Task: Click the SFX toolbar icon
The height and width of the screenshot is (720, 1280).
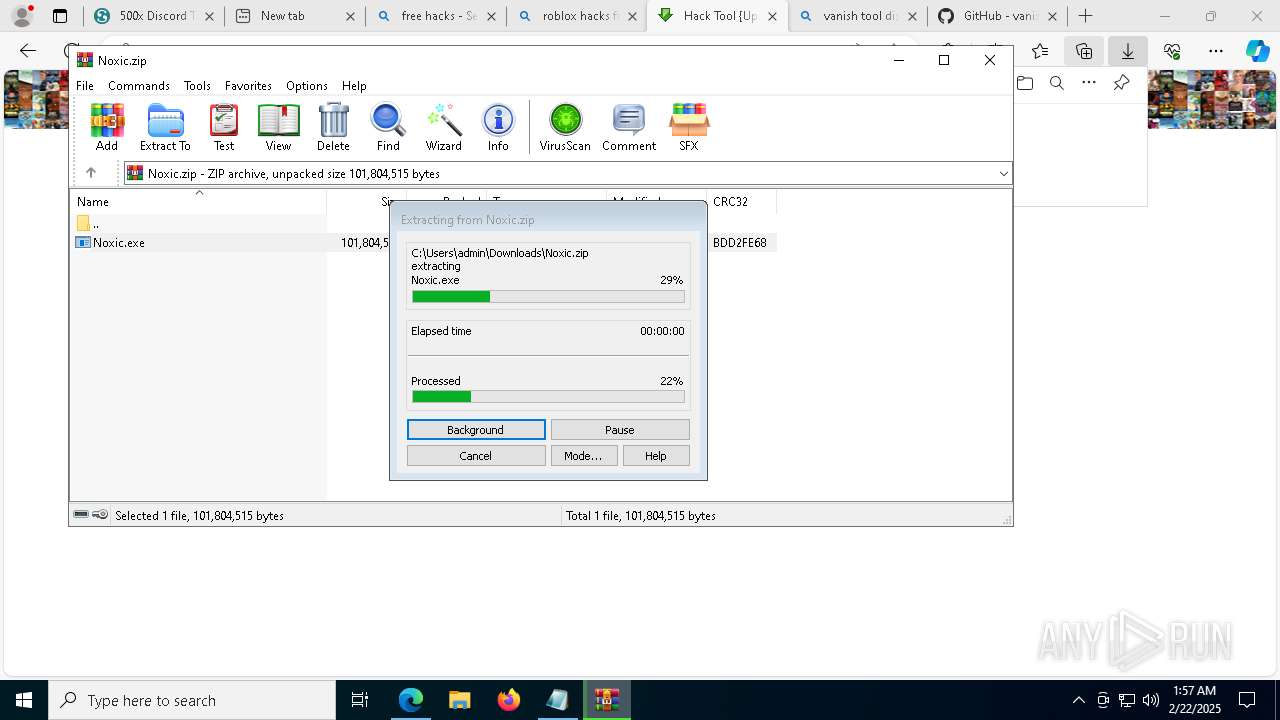Action: (x=689, y=127)
